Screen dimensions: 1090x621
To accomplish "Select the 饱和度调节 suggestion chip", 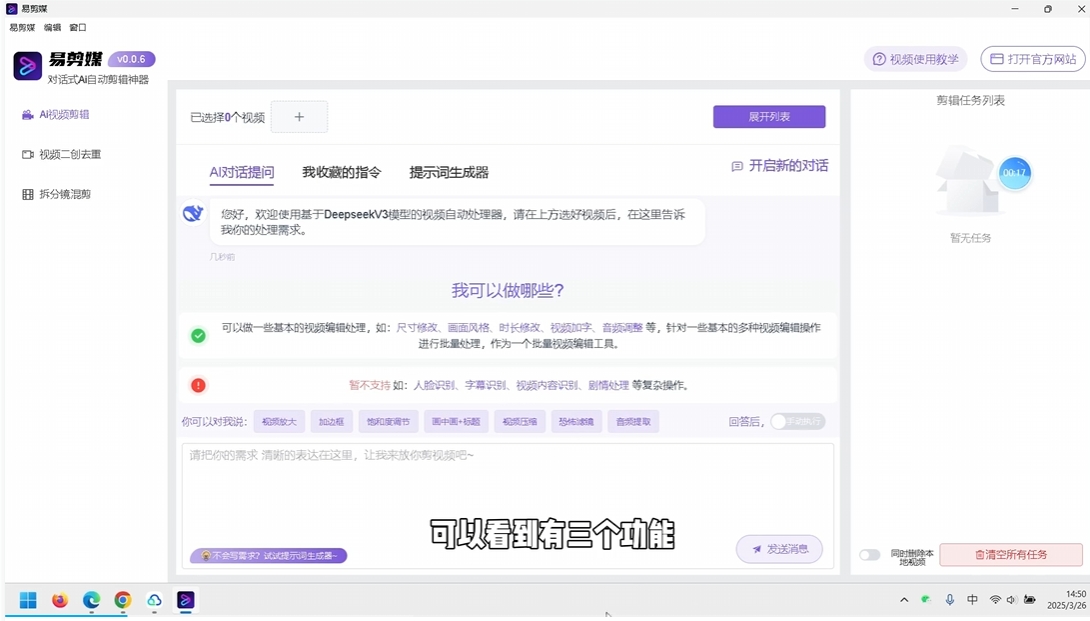I will 389,421.
